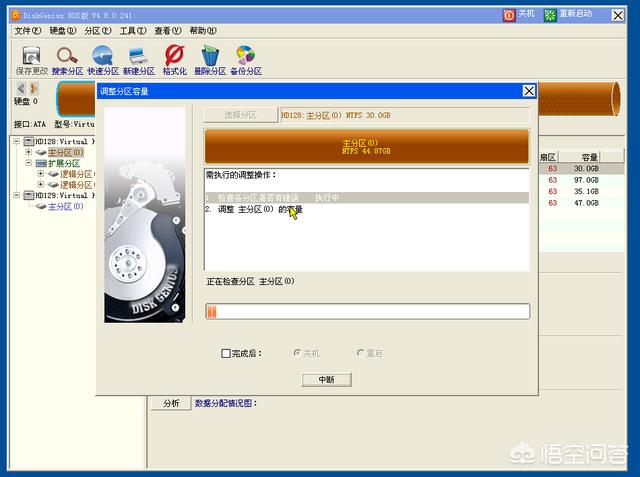
Task: Open the Partition (分区) menu
Action: [98, 31]
